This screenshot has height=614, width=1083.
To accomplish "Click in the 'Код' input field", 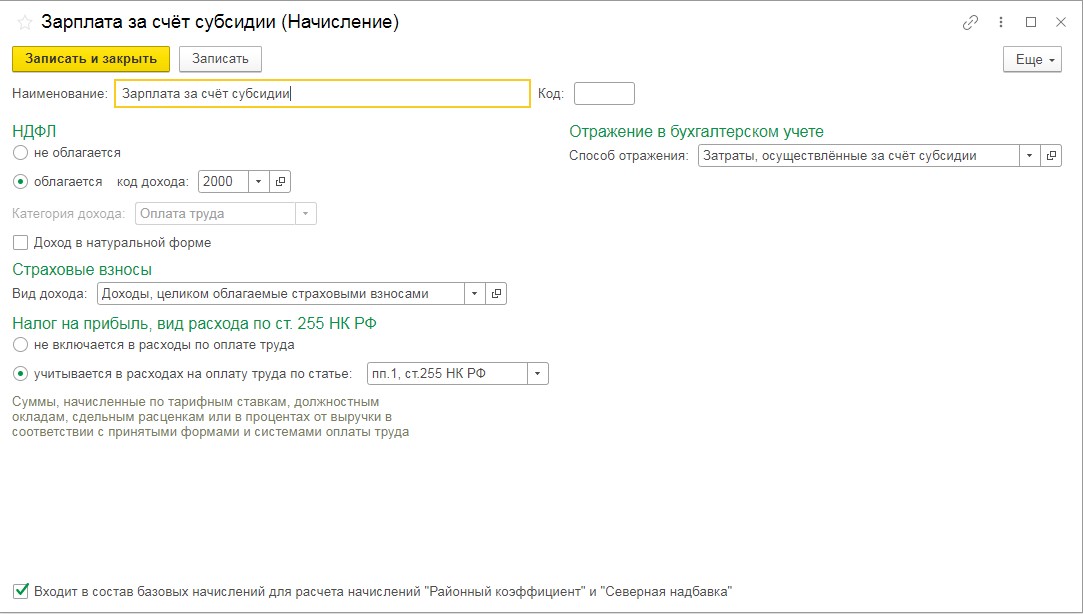I will coord(604,93).
